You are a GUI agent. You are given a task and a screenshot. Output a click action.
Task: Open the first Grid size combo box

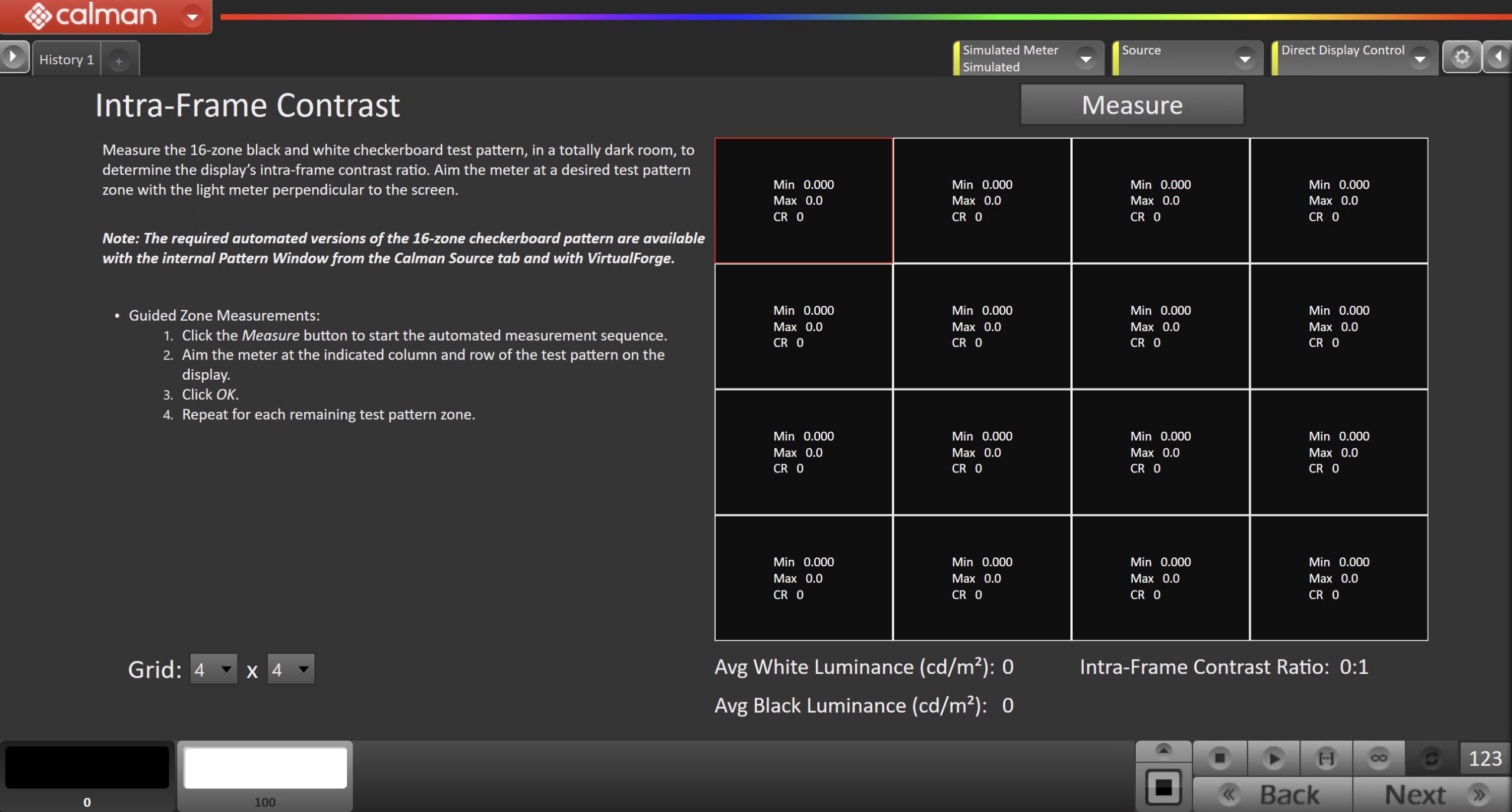click(x=213, y=669)
